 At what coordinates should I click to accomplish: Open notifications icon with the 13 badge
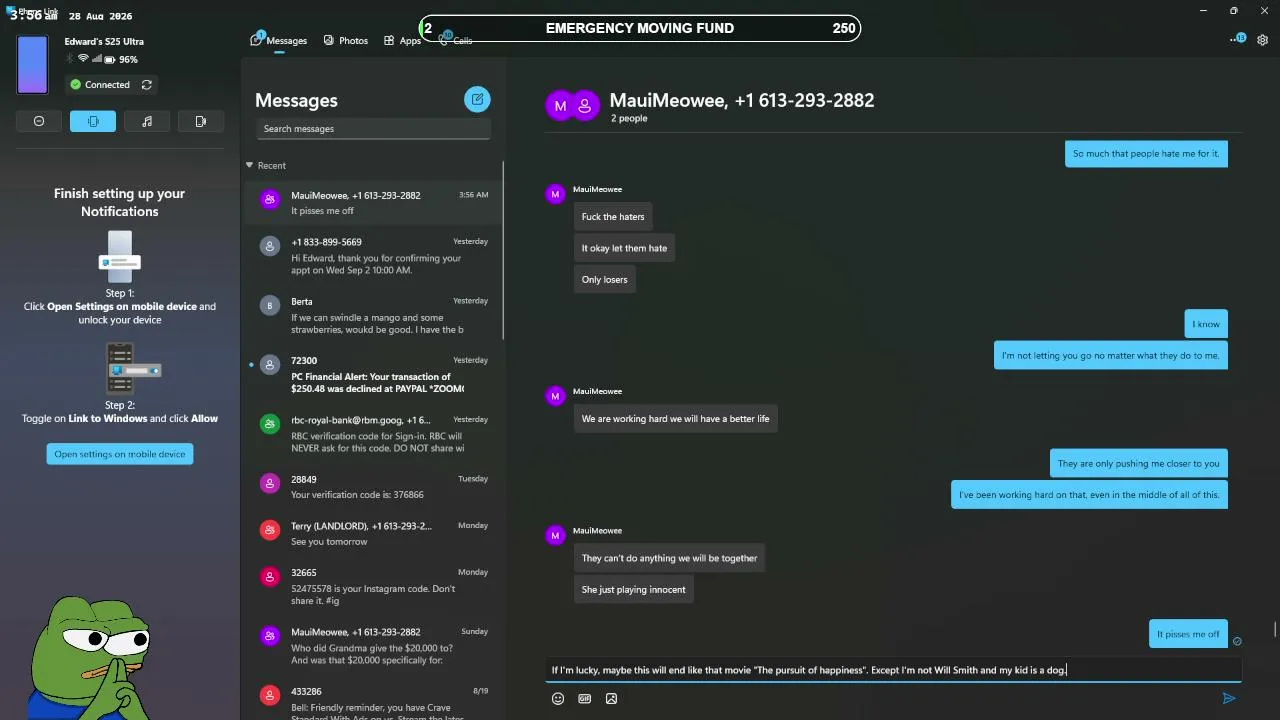tap(1237, 40)
